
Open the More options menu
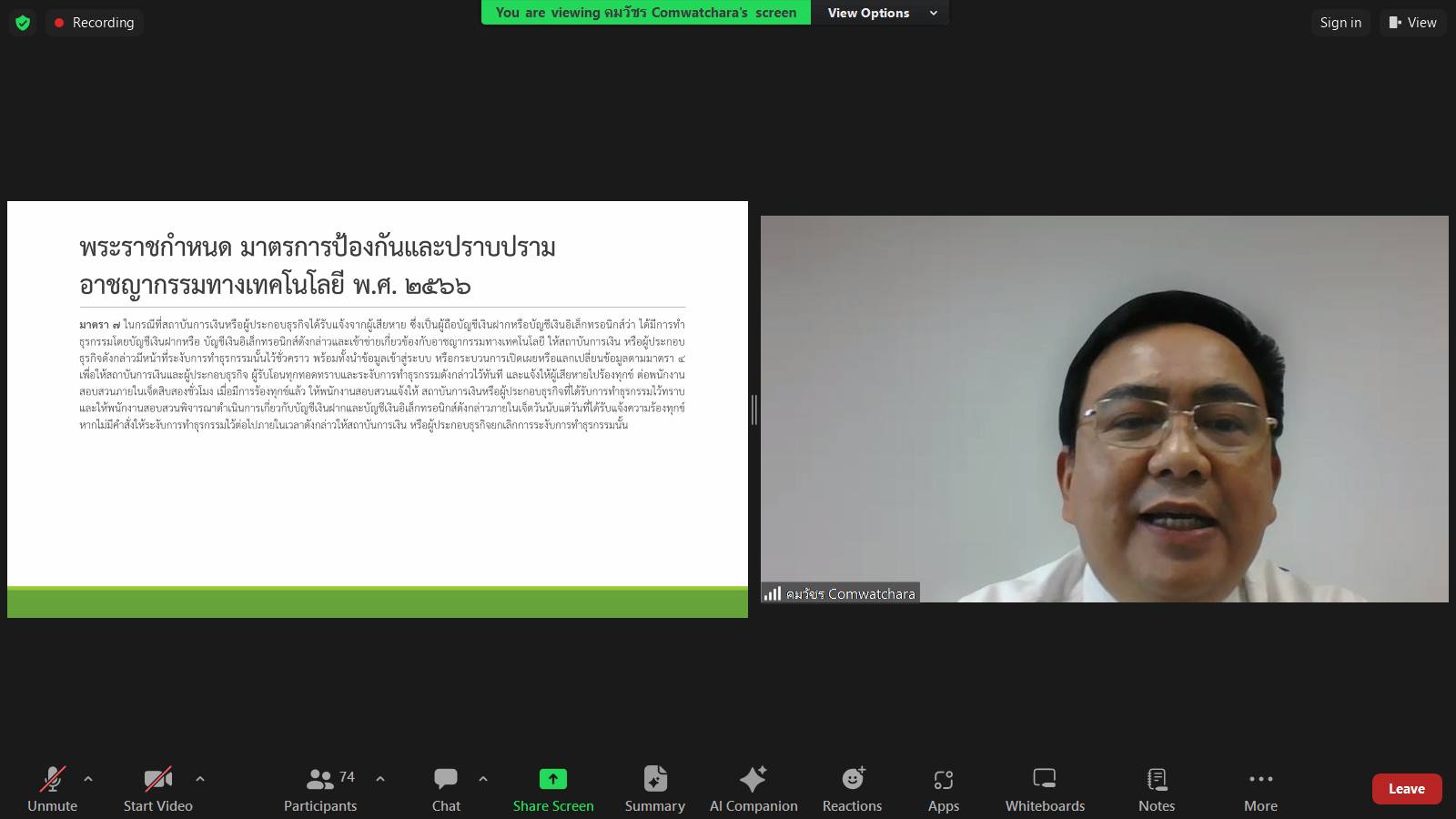pyautogui.click(x=1260, y=790)
